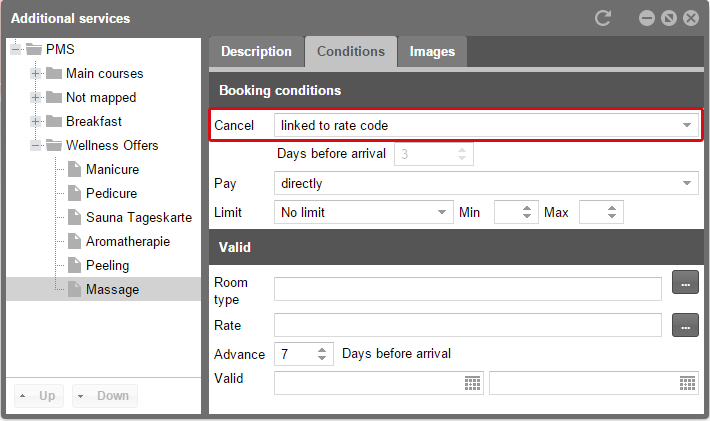
Task: Click the Room type input field
Action: pyautogui.click(x=468, y=289)
